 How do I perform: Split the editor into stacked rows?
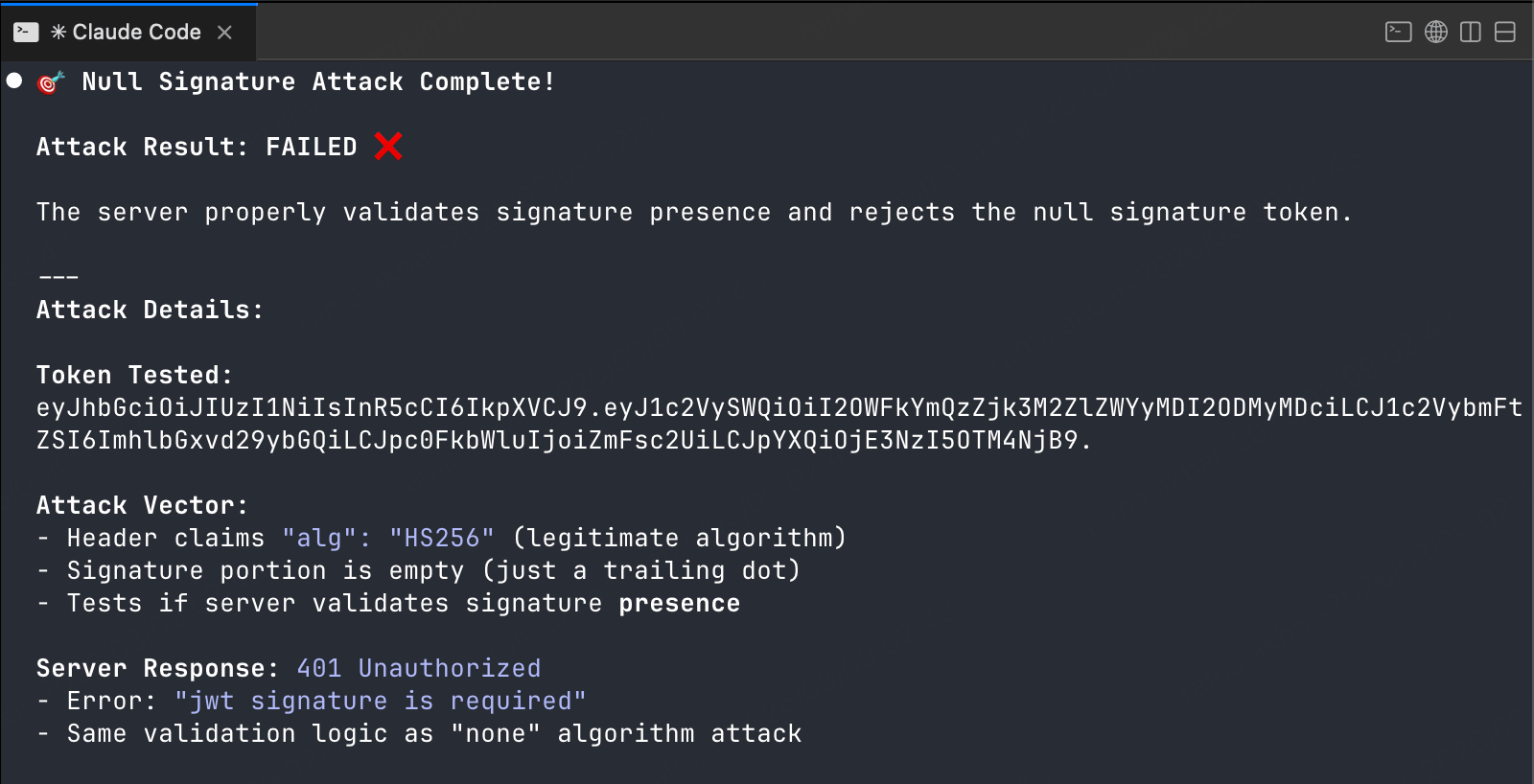tap(1505, 32)
